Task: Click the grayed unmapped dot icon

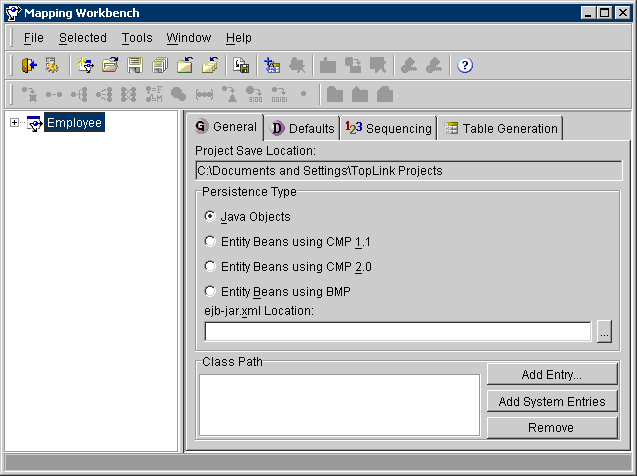Action: tap(303, 94)
